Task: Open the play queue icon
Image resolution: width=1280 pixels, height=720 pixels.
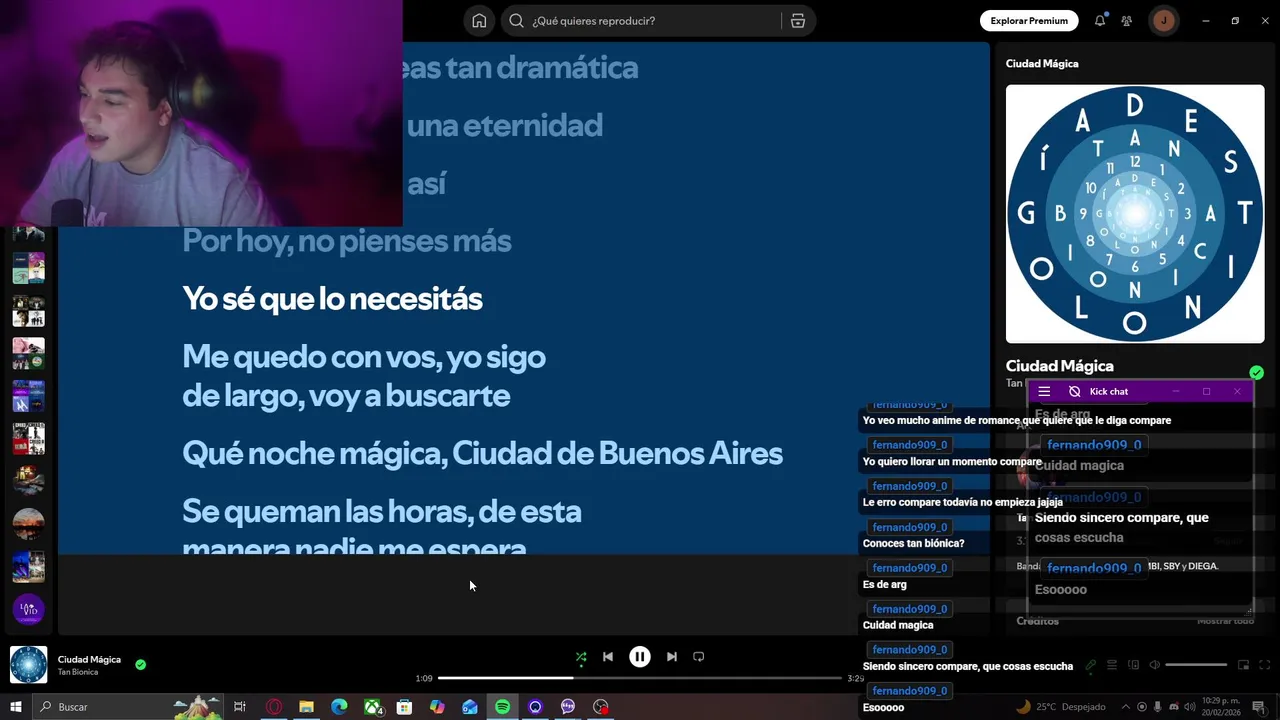Action: [1111, 665]
